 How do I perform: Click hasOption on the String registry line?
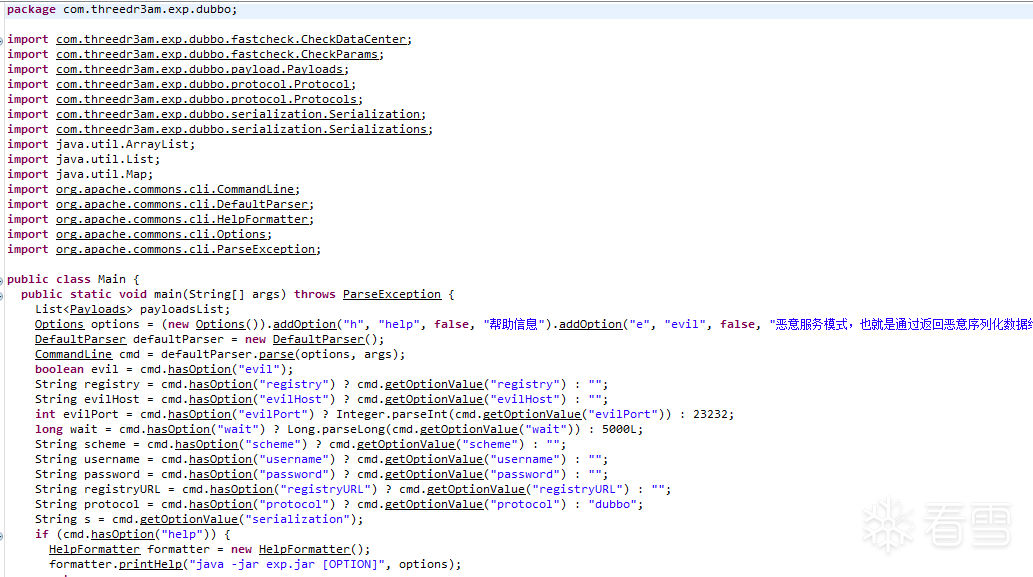click(221, 385)
